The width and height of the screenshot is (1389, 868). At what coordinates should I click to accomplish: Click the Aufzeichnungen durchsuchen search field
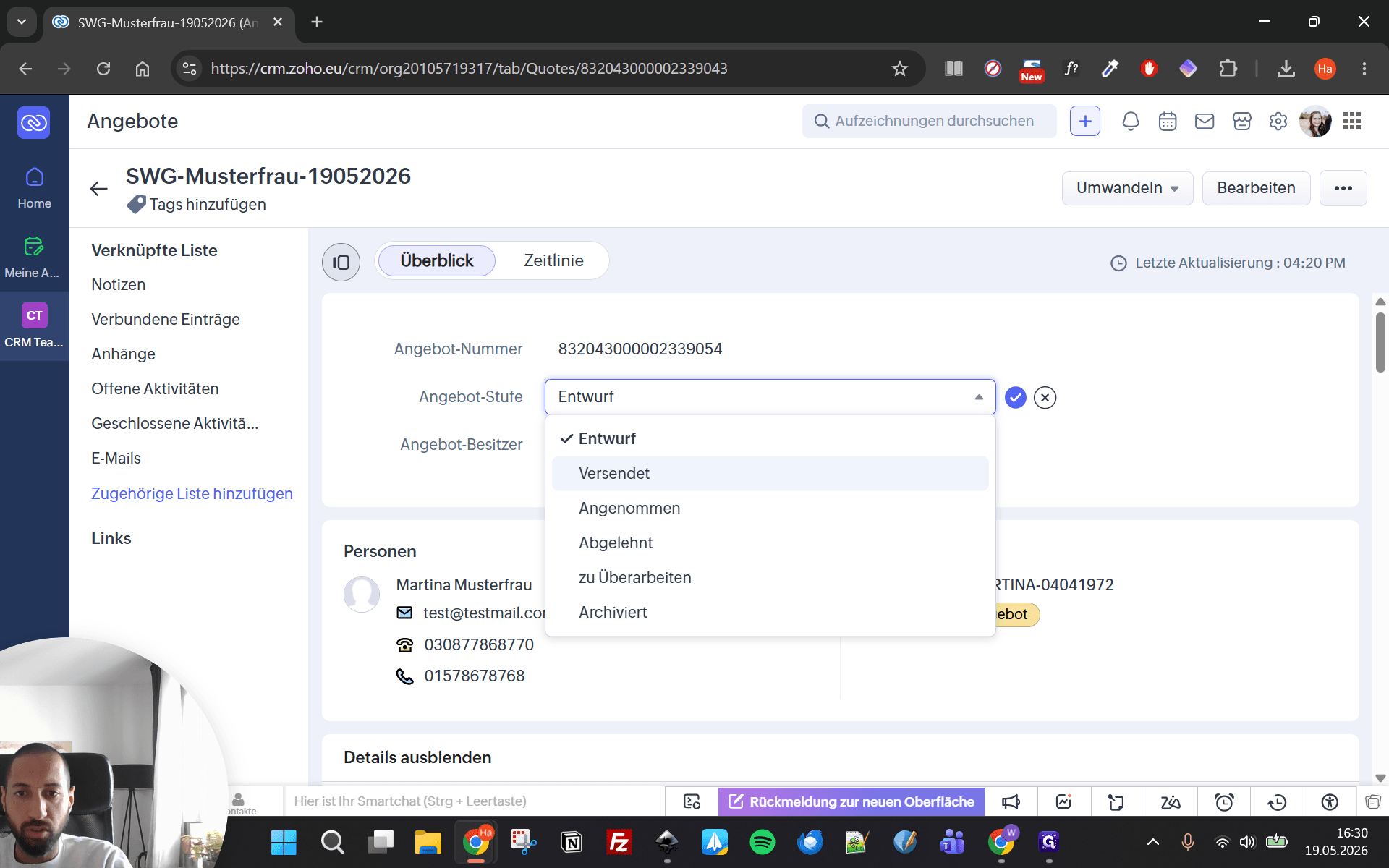tap(929, 121)
